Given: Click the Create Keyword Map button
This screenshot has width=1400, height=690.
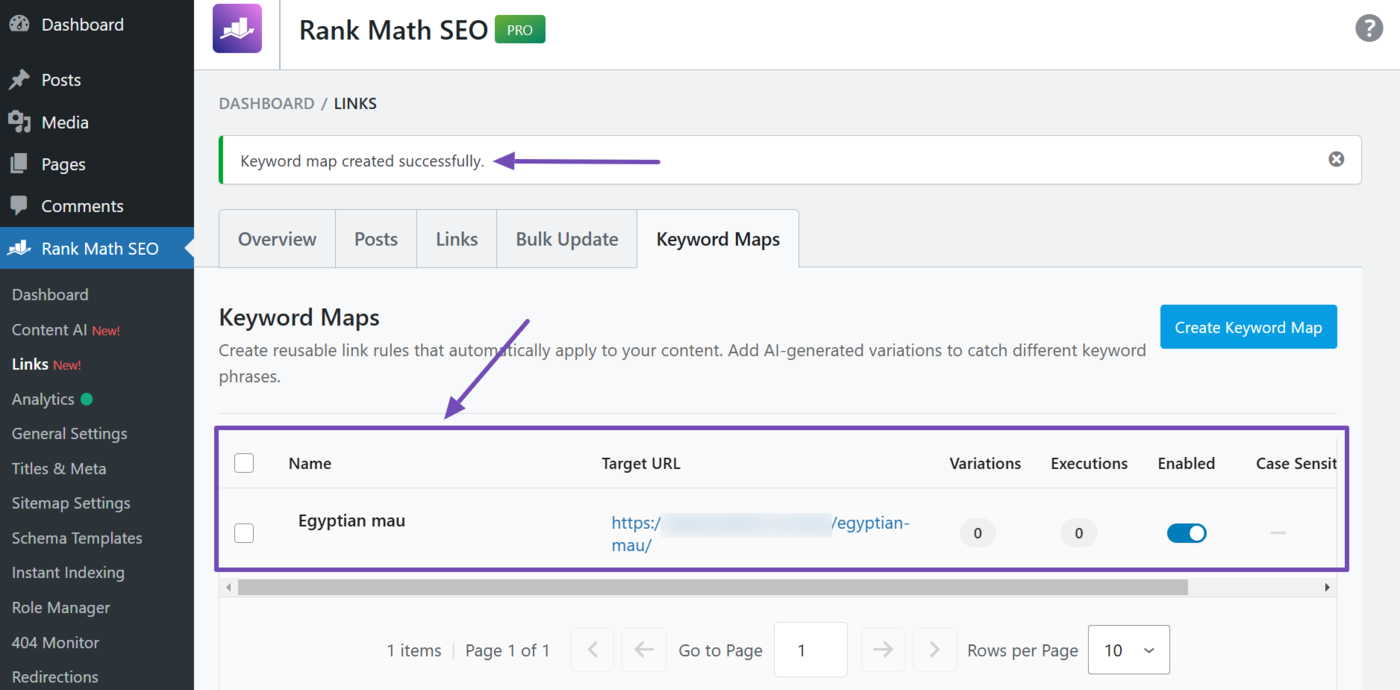Looking at the screenshot, I should tap(1248, 326).
